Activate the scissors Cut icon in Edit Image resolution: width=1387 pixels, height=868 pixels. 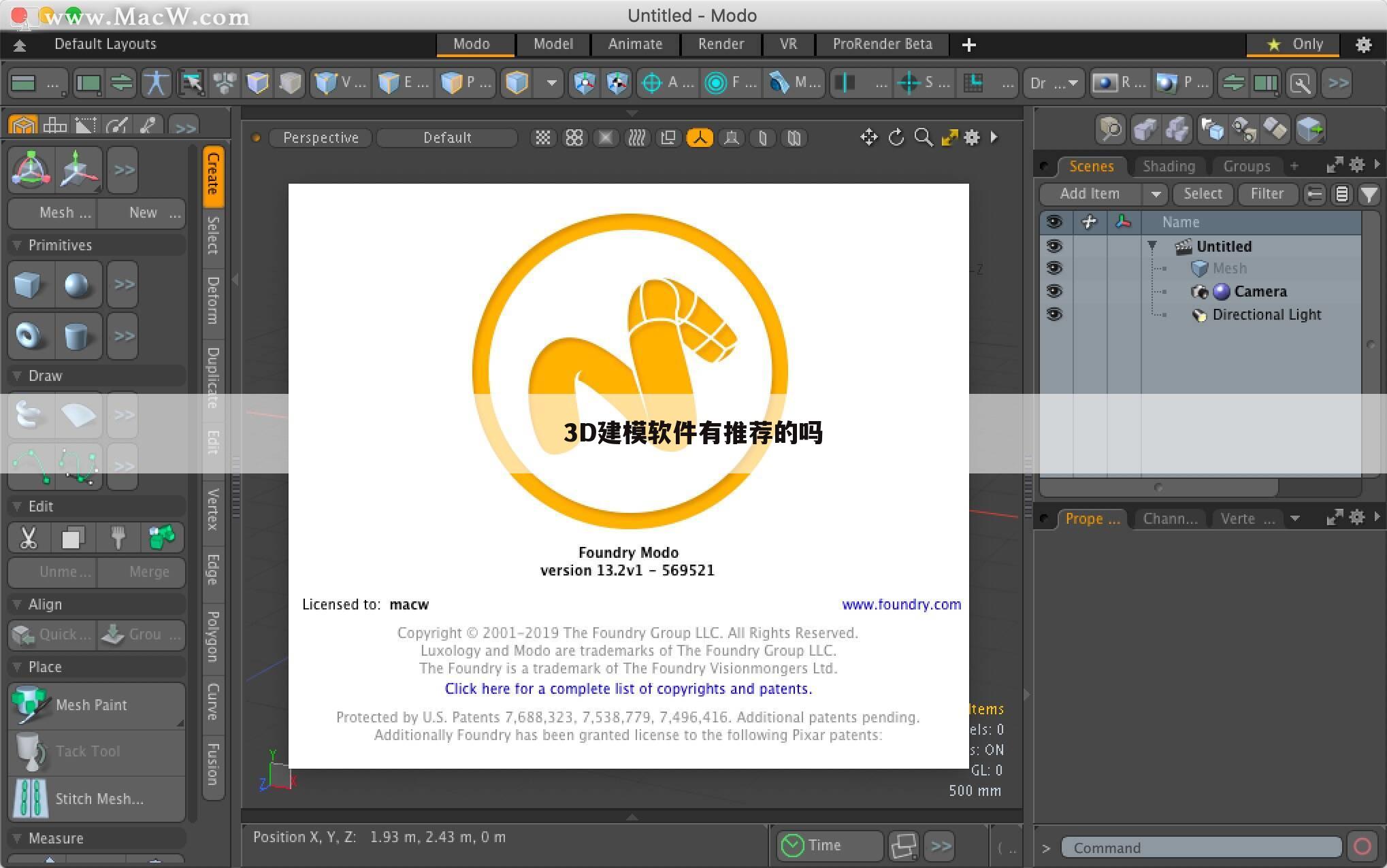point(29,538)
